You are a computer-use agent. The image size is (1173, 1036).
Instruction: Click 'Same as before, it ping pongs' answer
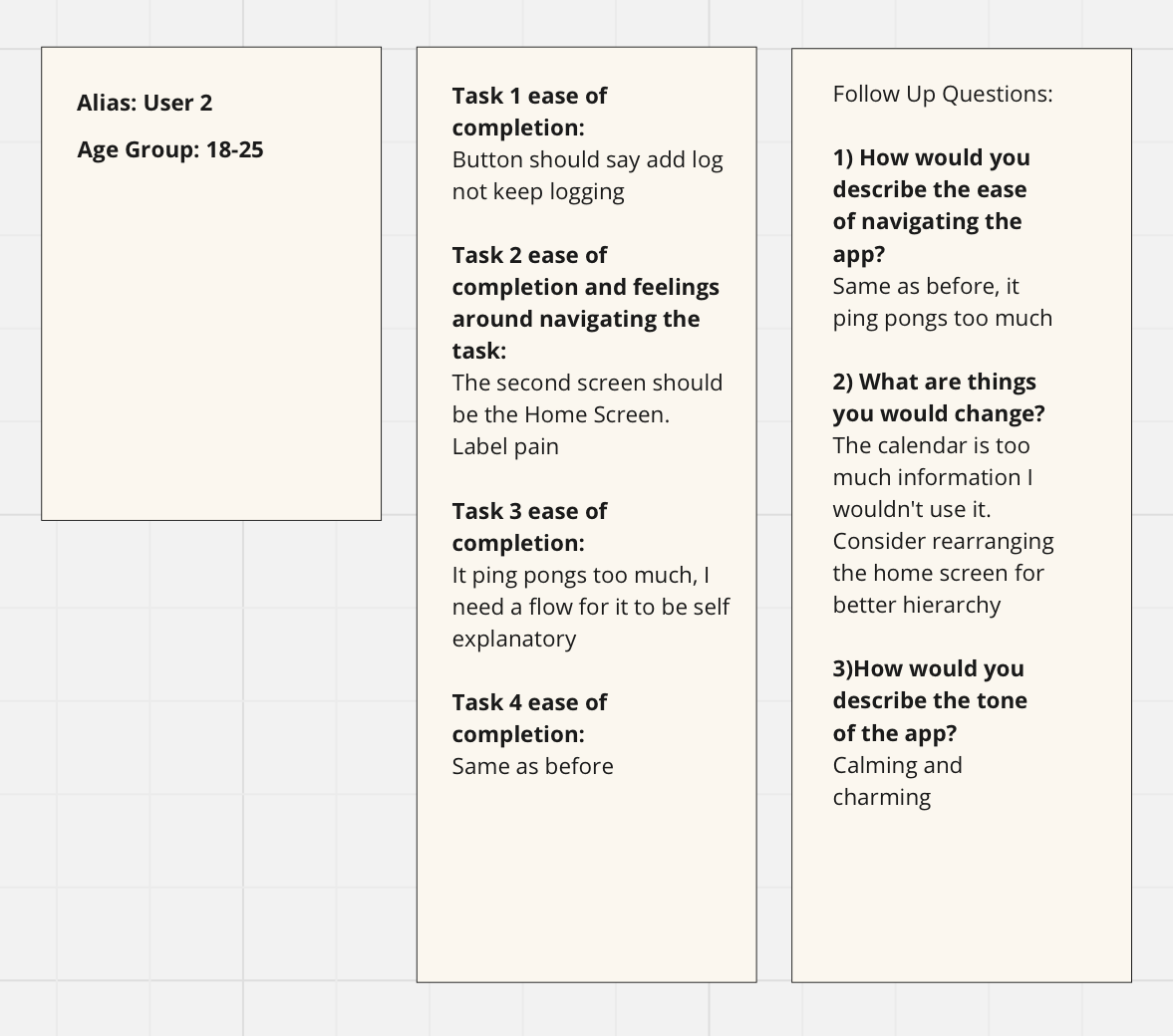pyautogui.click(x=943, y=302)
